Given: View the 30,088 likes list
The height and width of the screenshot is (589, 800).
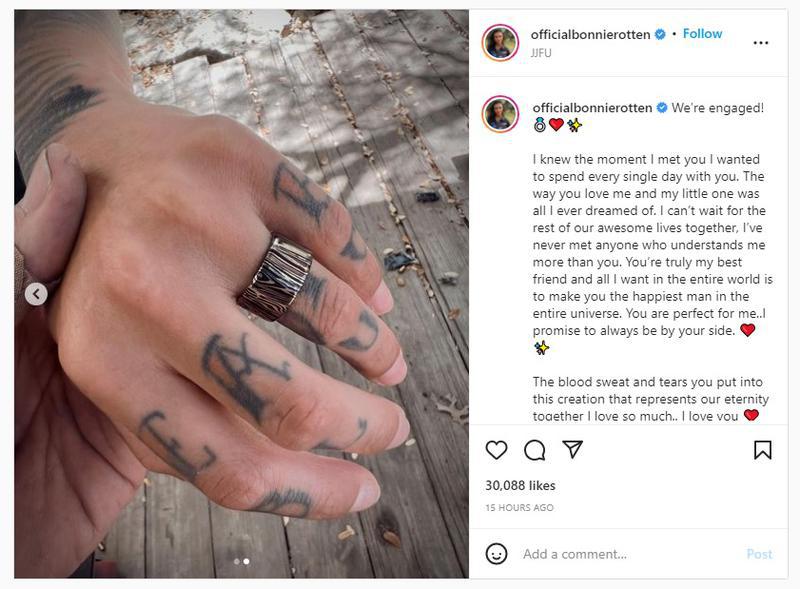Looking at the screenshot, I should [x=520, y=485].
